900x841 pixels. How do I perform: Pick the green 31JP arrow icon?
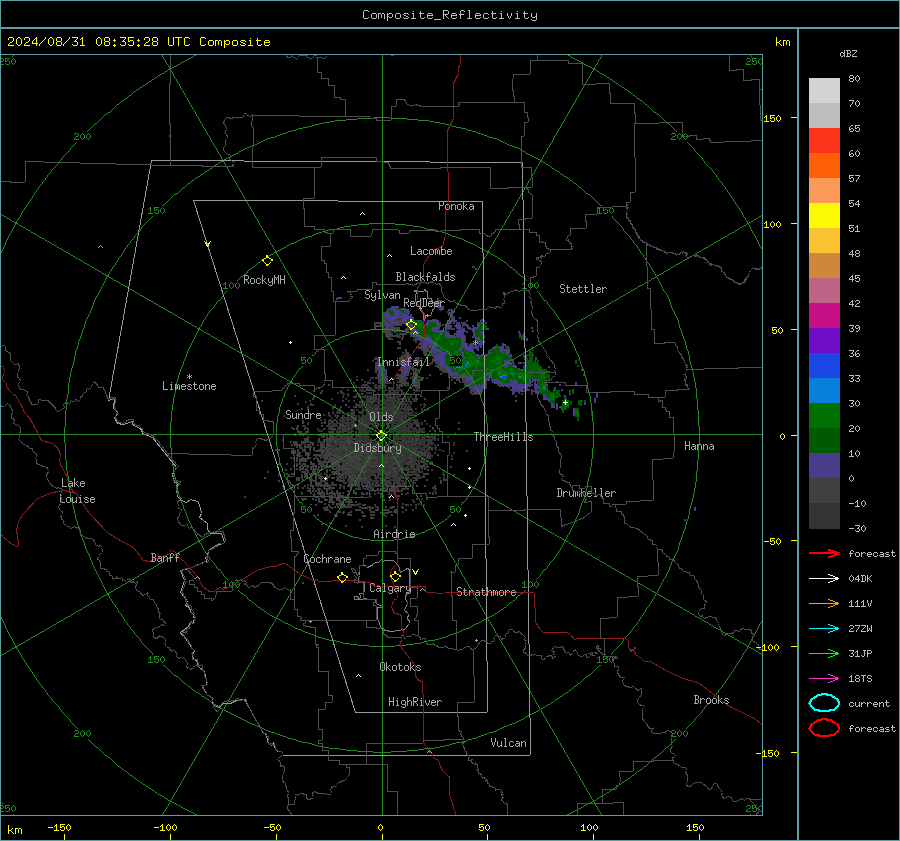point(824,653)
